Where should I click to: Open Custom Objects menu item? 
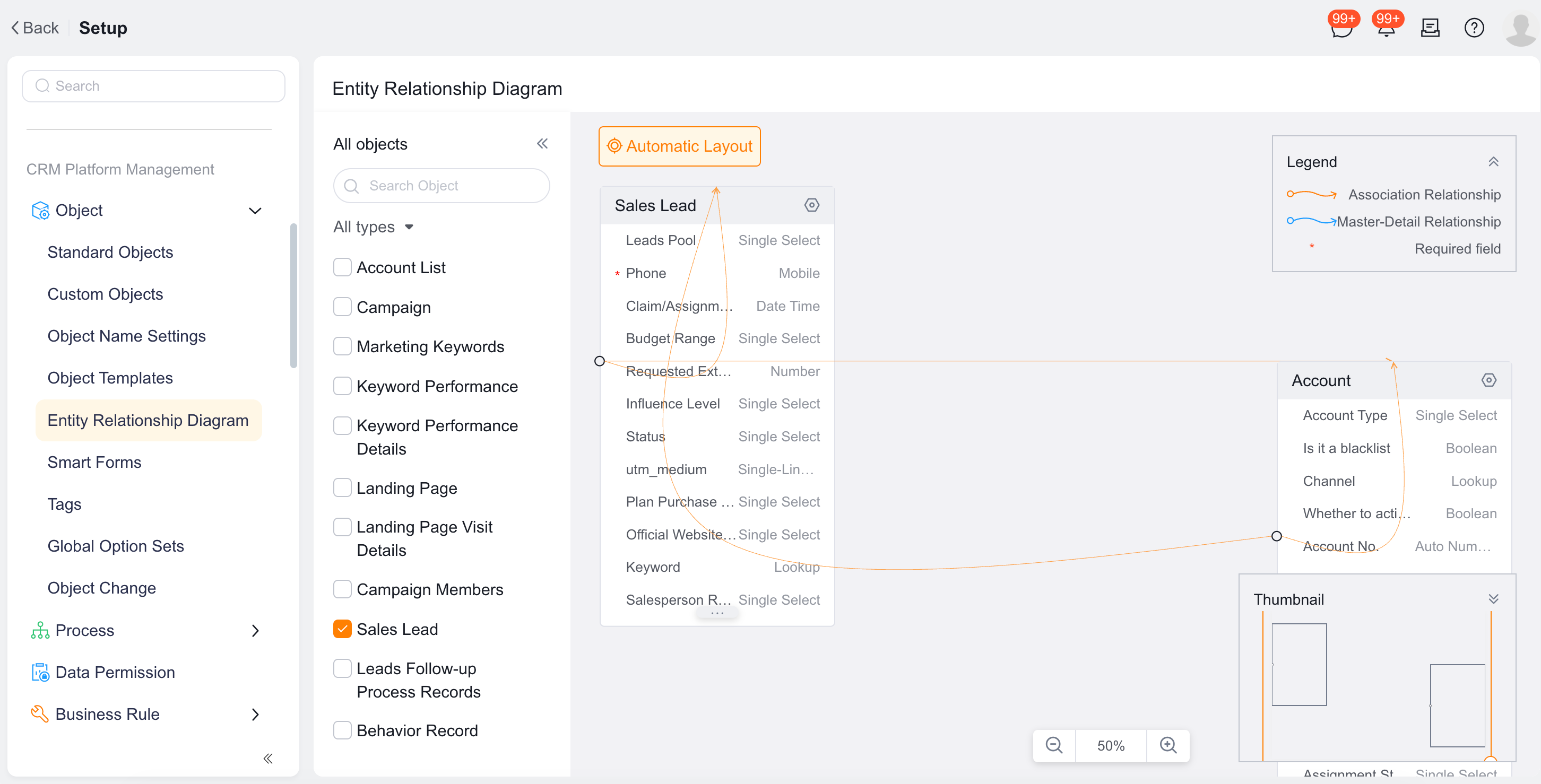pos(105,294)
